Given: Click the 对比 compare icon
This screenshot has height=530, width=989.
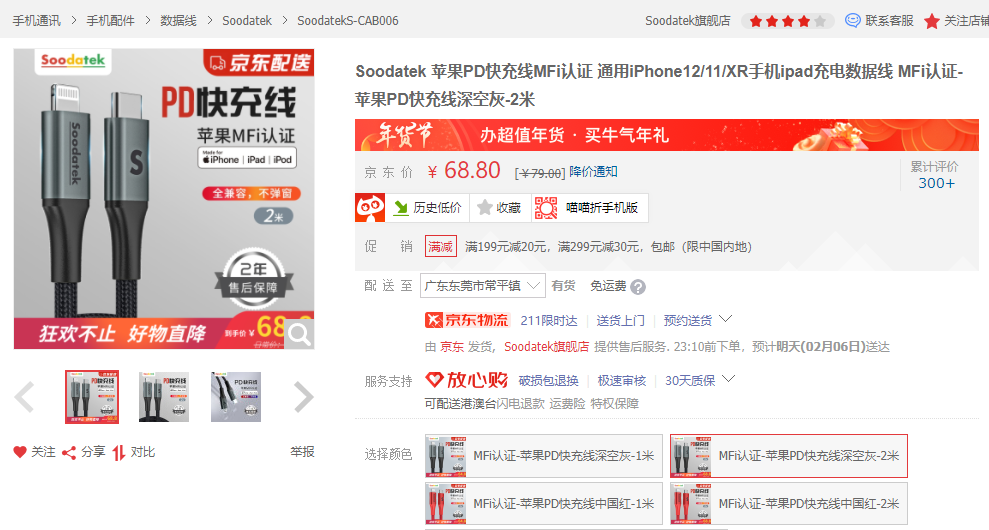Looking at the screenshot, I should pos(119,452).
